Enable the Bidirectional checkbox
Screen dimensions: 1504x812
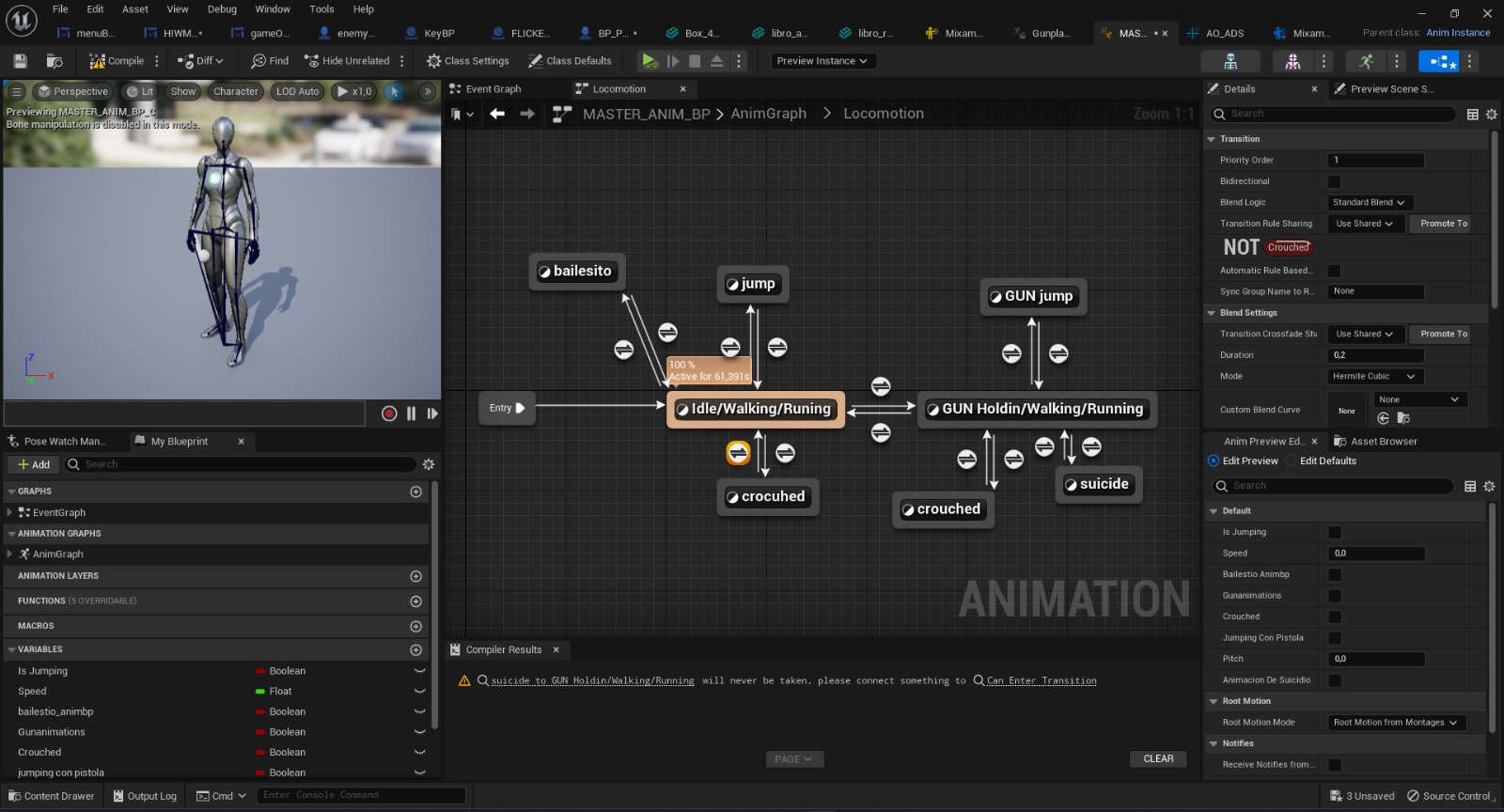click(1334, 181)
